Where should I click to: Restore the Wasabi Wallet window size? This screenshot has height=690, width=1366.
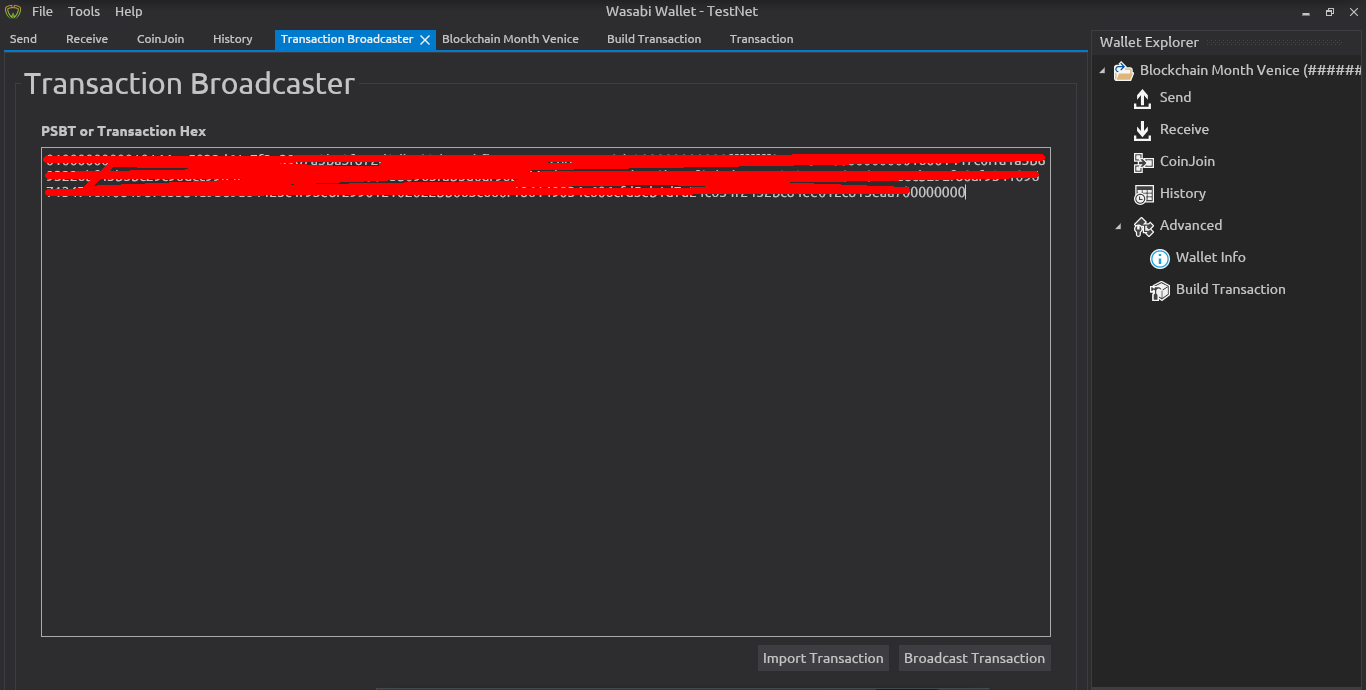click(1330, 12)
